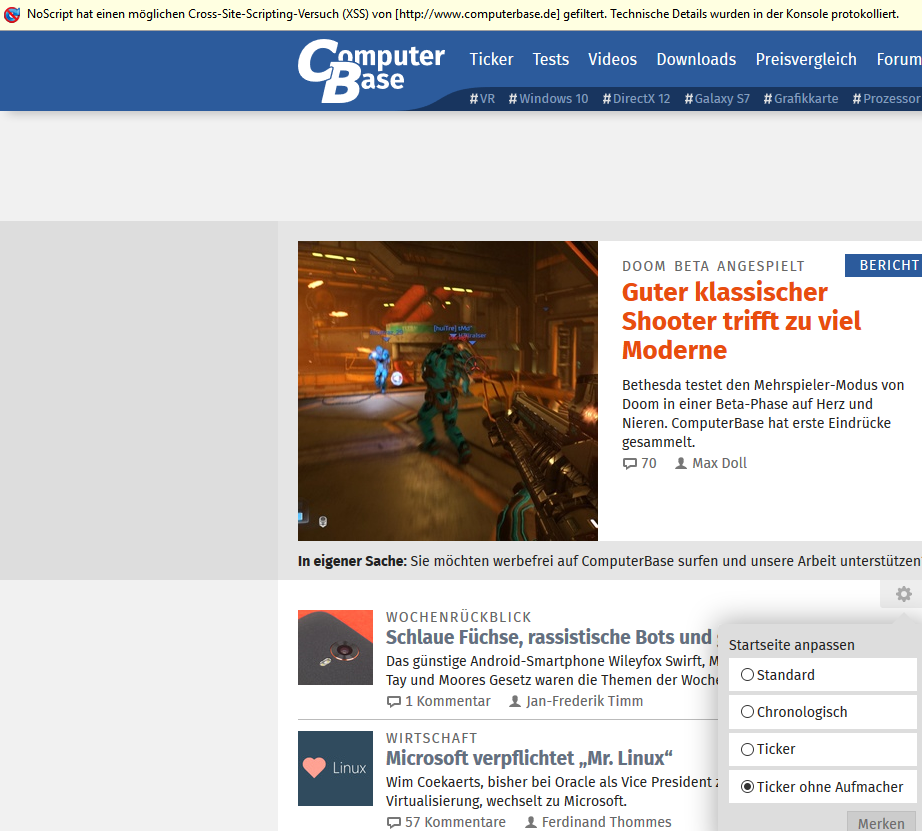Screen dimensions: 922x831
Task: Open the Doom beta screenshot thumbnail
Action: (x=447, y=391)
